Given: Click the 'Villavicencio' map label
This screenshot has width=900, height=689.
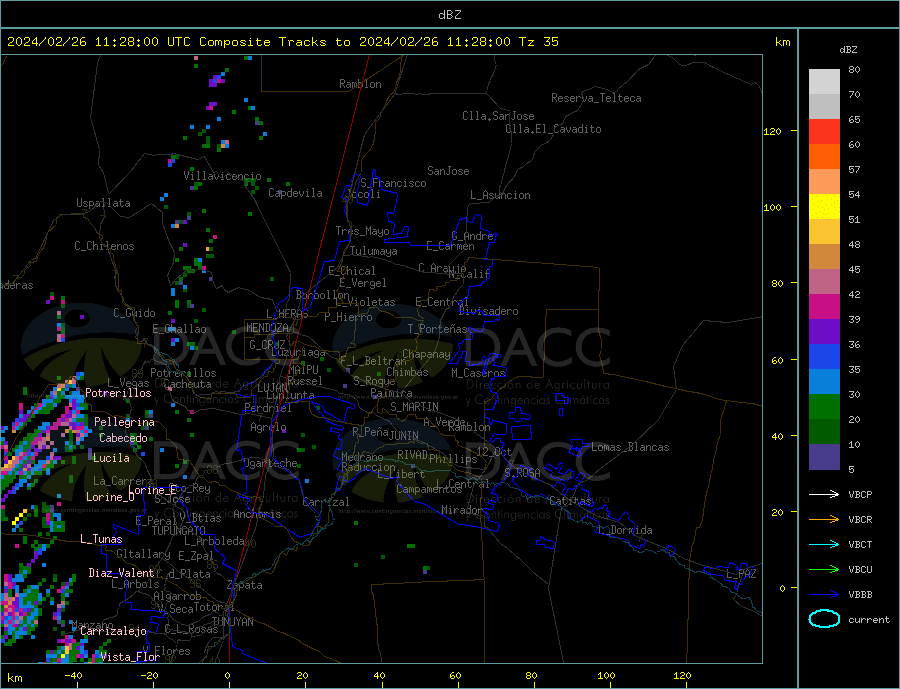Looking at the screenshot, I should [222, 176].
